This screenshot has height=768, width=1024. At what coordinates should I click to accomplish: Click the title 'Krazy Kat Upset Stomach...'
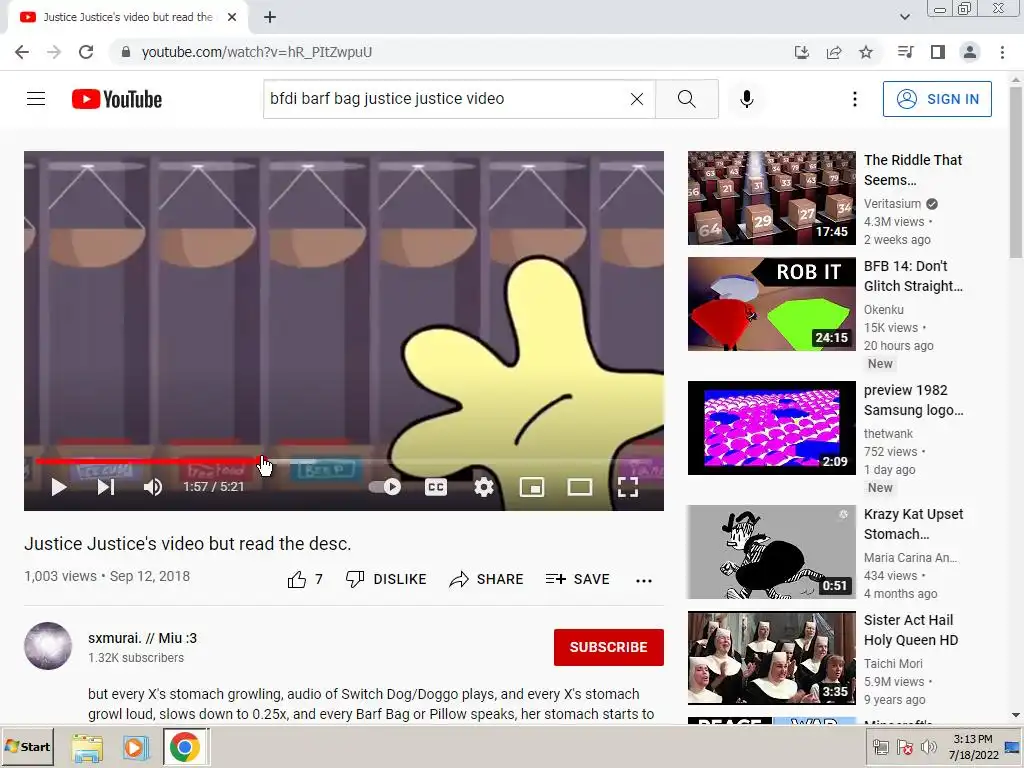(x=913, y=524)
